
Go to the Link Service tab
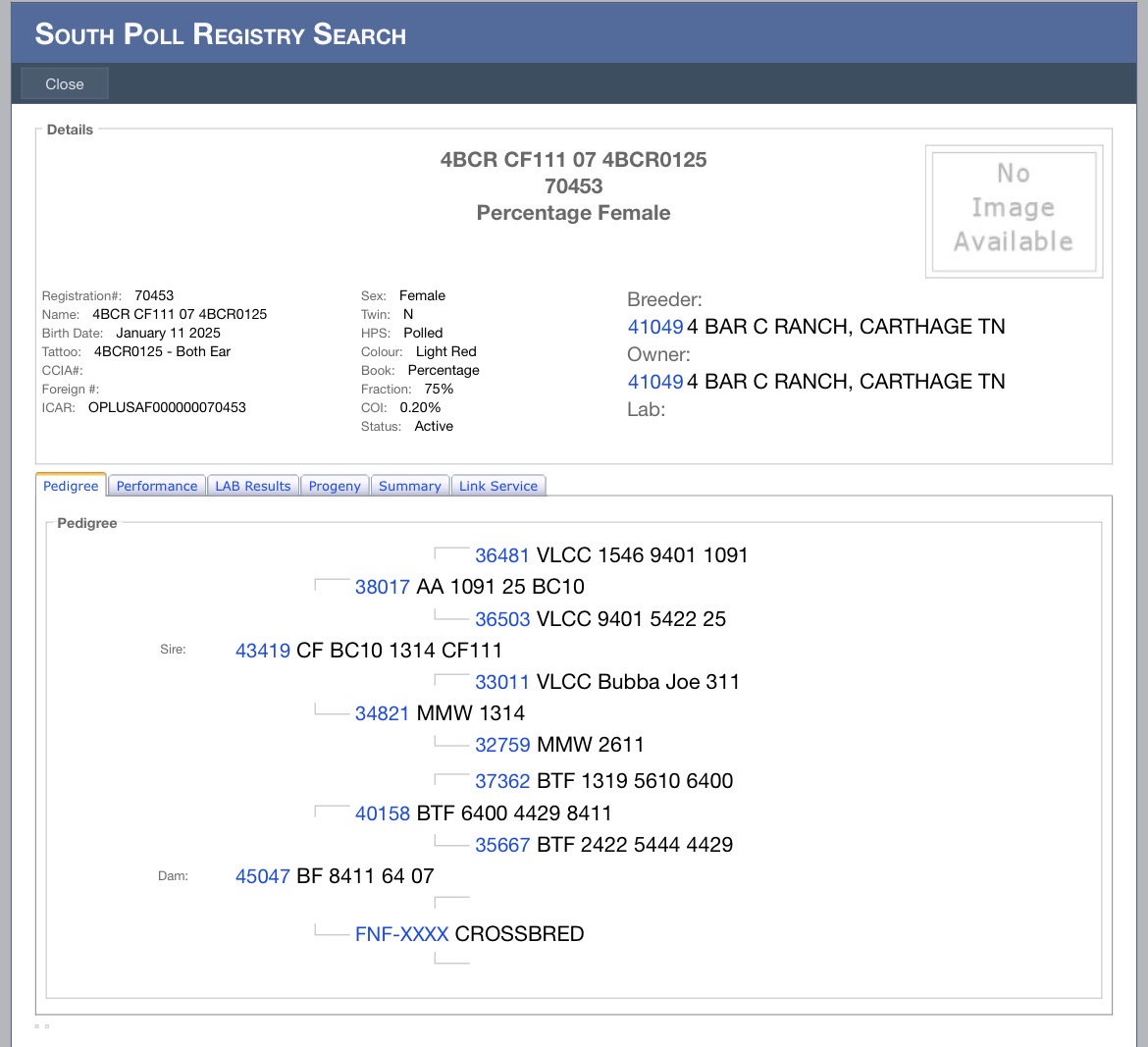click(497, 486)
